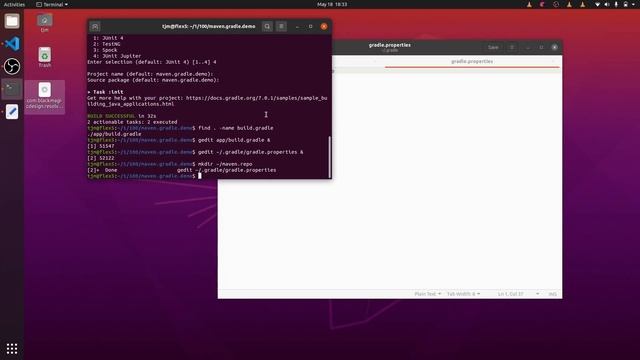The image size is (640, 360).
Task: Switch to Terminal via its dock icon
Action: click(x=12, y=89)
